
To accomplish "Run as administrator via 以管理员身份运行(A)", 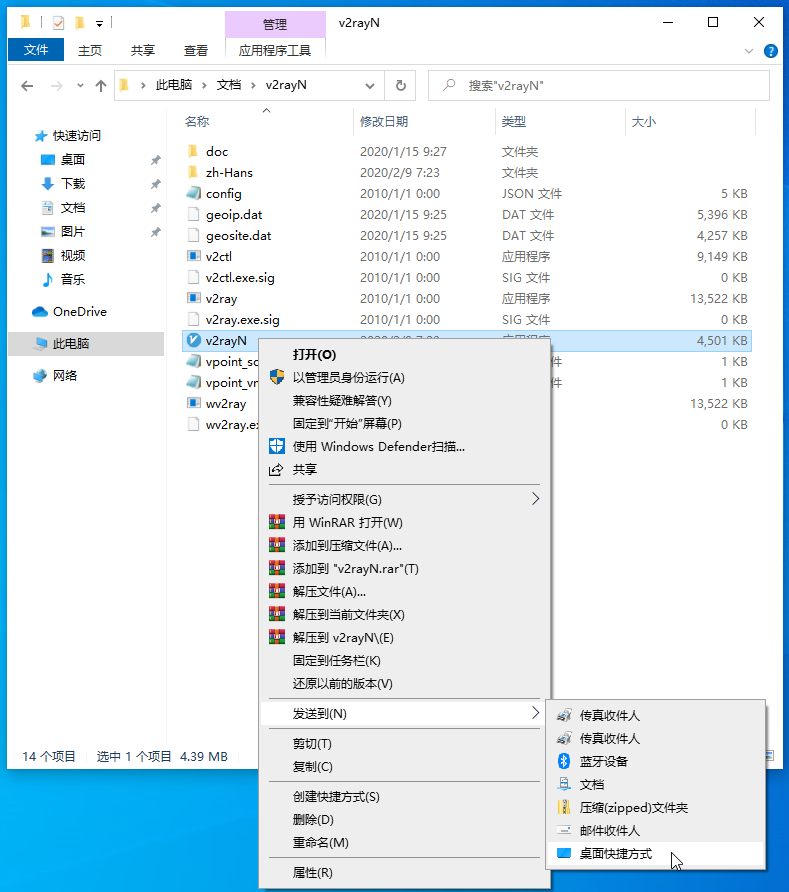I will [x=404, y=378].
